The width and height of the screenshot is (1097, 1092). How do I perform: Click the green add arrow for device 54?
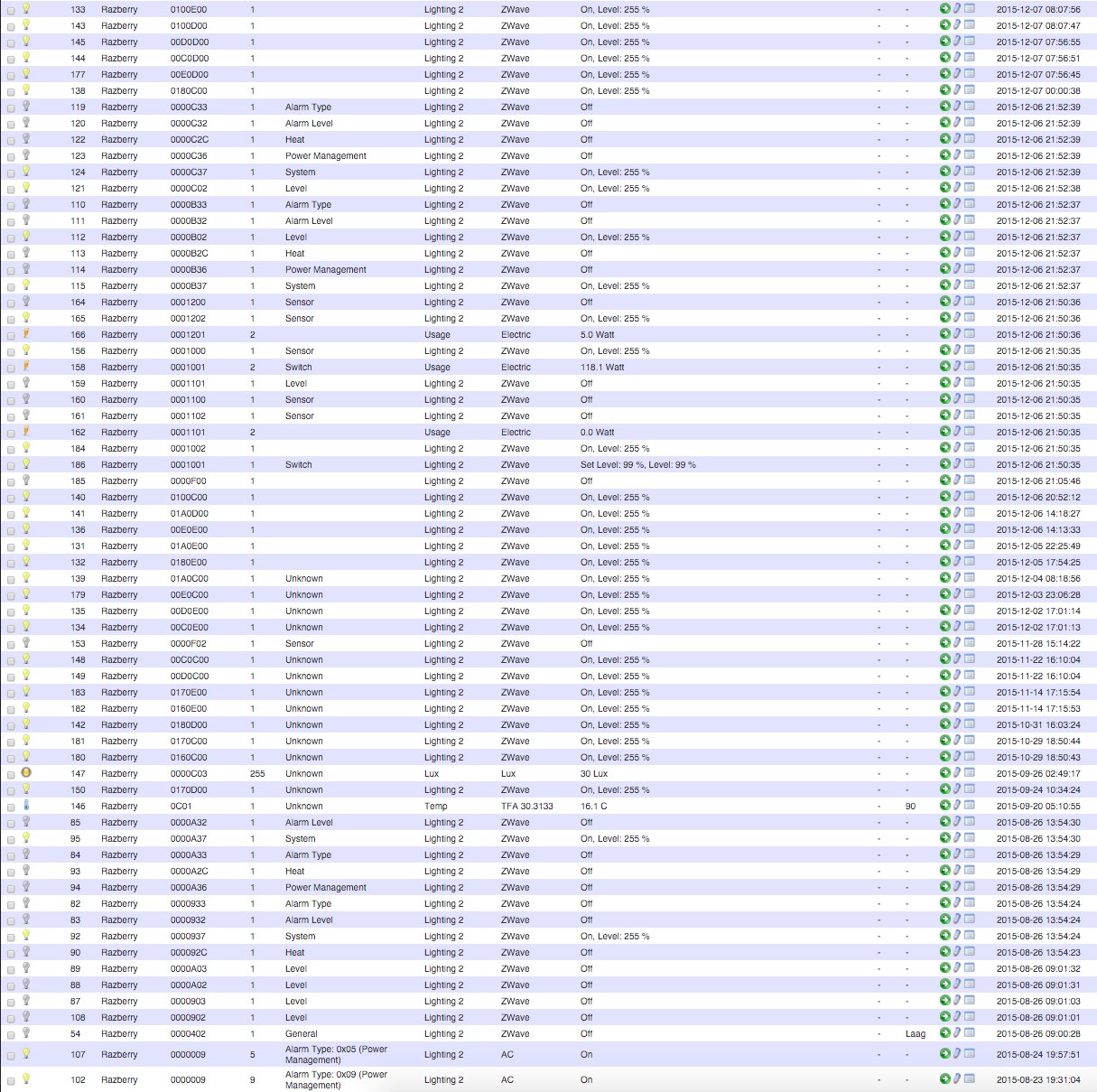[x=944, y=1033]
